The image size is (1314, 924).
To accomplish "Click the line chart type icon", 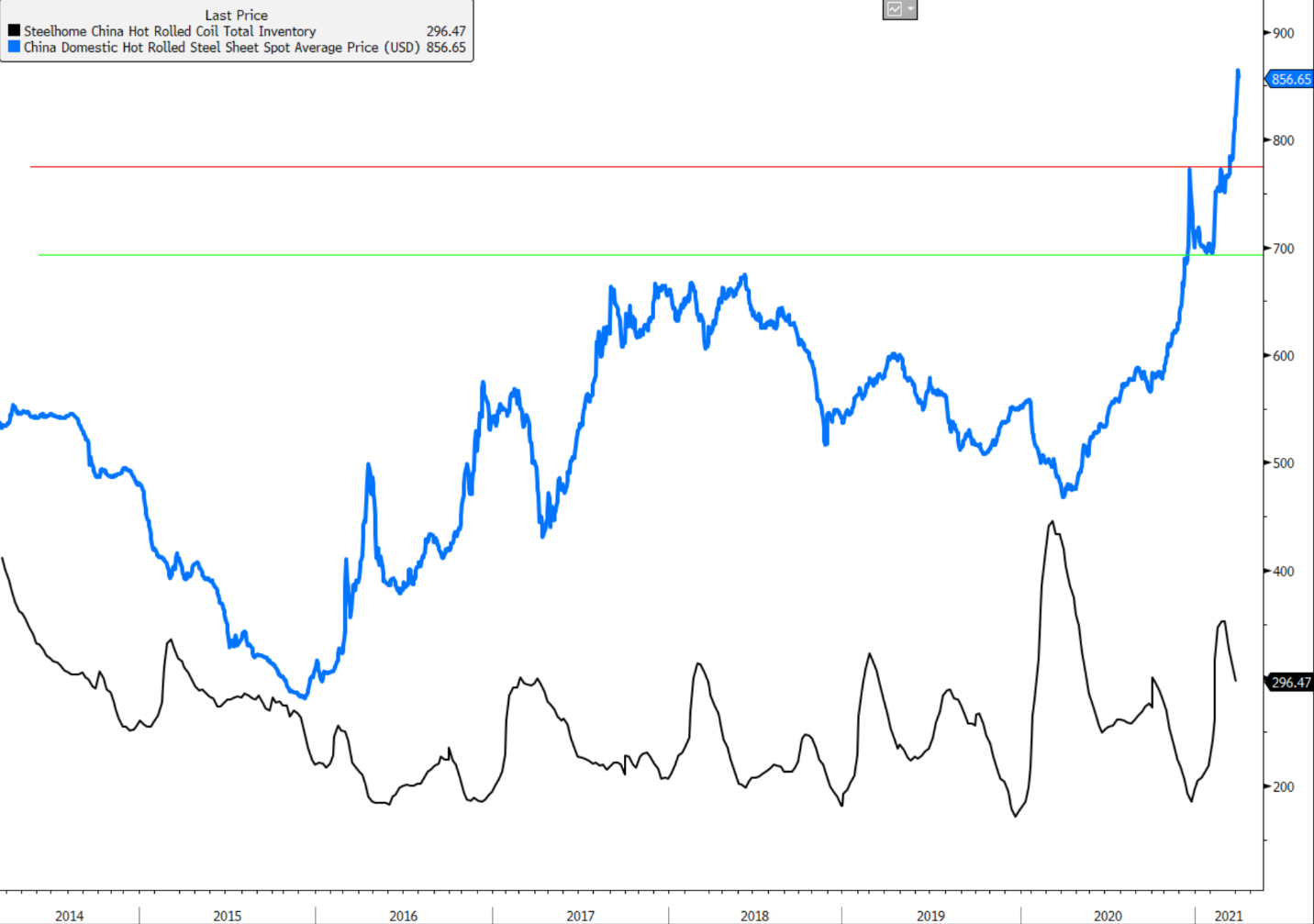I will tap(894, 9).
